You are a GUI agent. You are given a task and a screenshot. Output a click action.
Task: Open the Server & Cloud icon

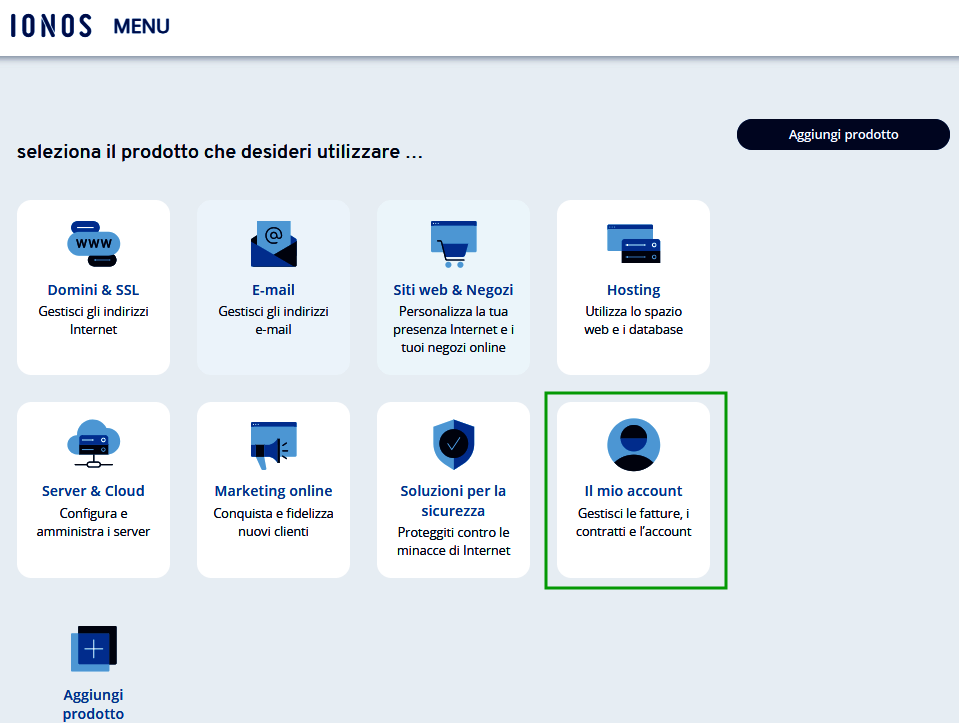[93, 444]
